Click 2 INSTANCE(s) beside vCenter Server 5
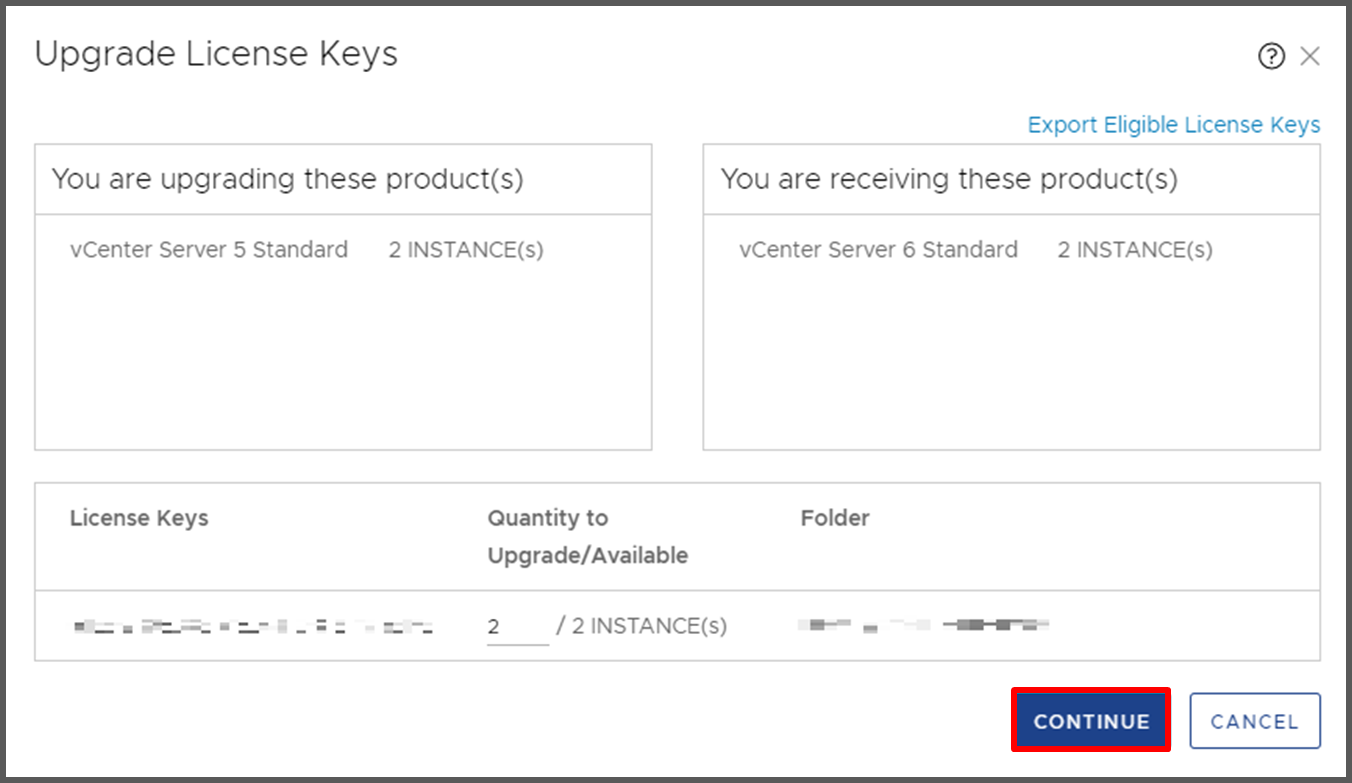1352x783 pixels. (x=466, y=250)
